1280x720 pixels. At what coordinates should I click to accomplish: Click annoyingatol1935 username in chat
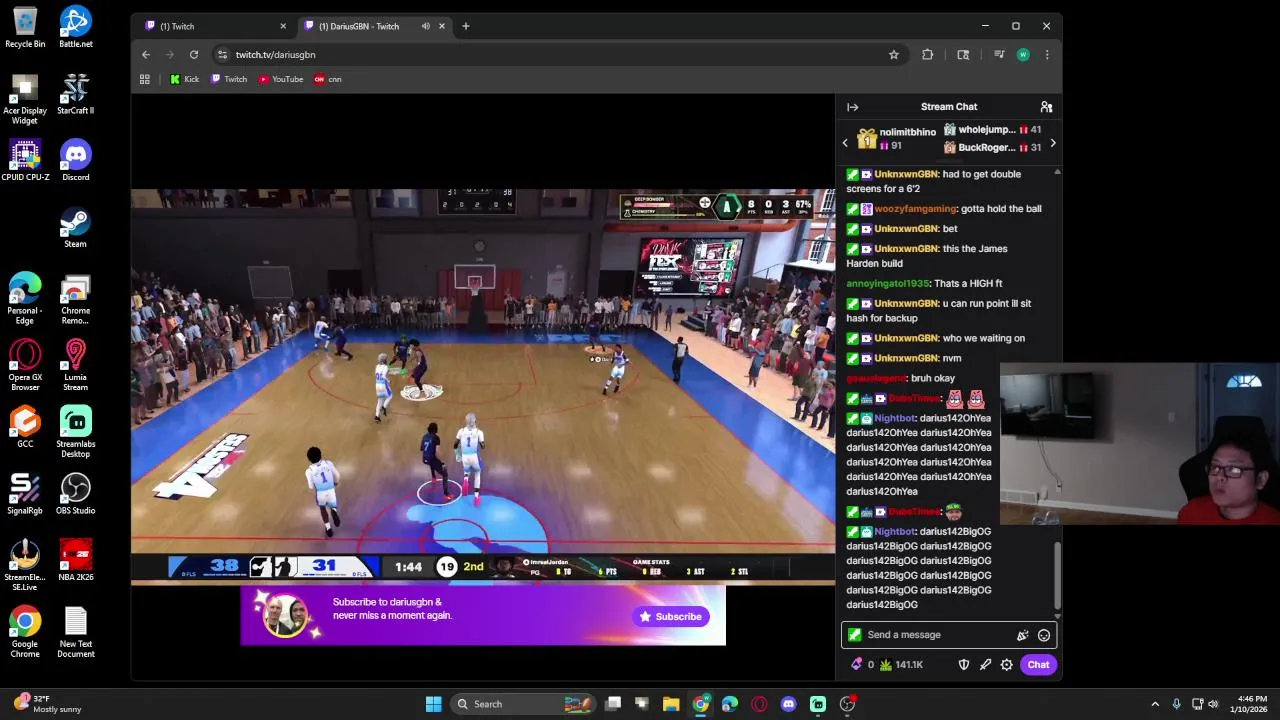click(888, 284)
